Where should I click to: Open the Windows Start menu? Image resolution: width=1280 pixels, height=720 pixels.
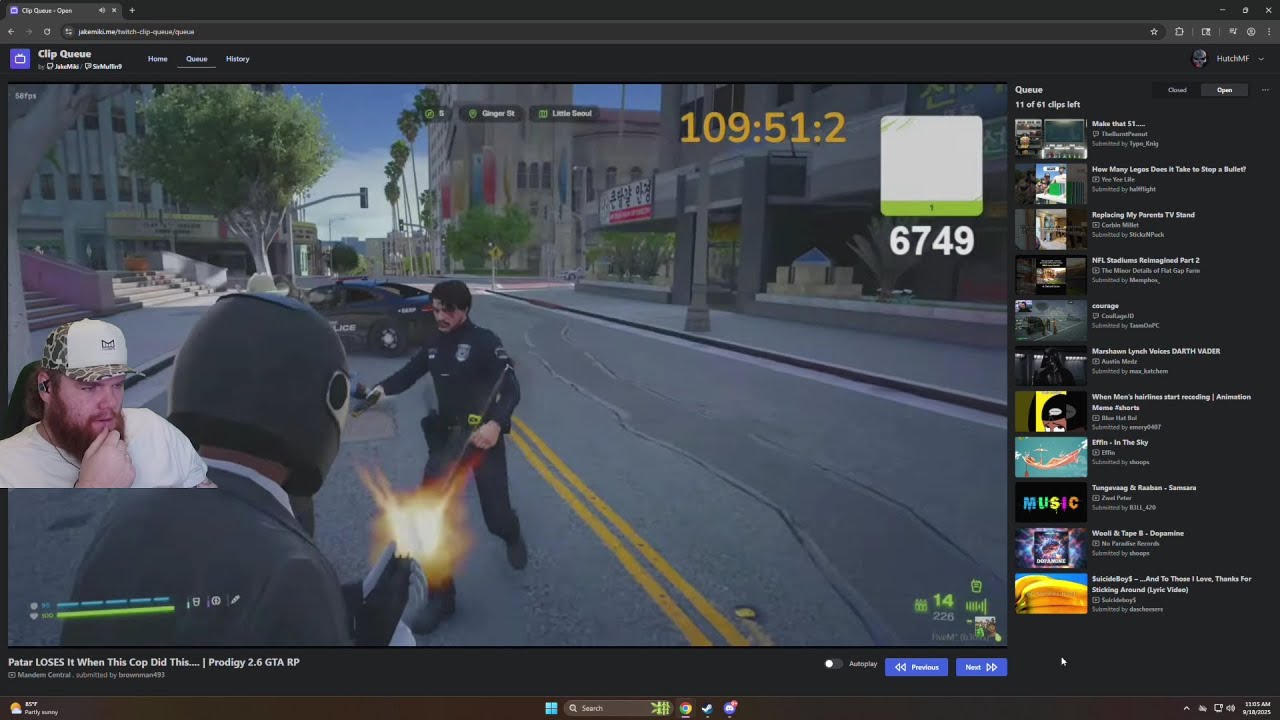pos(551,708)
